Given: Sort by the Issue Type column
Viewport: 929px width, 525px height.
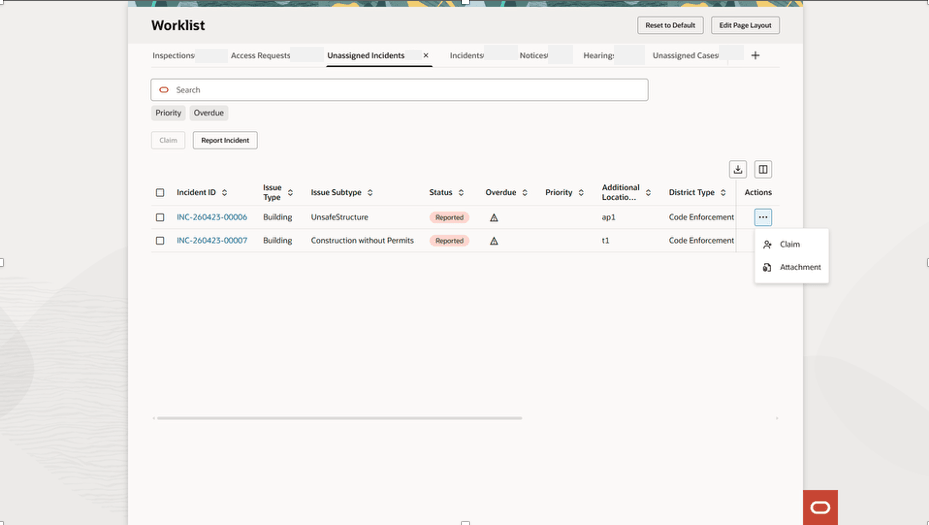Looking at the screenshot, I should pyautogui.click(x=290, y=193).
